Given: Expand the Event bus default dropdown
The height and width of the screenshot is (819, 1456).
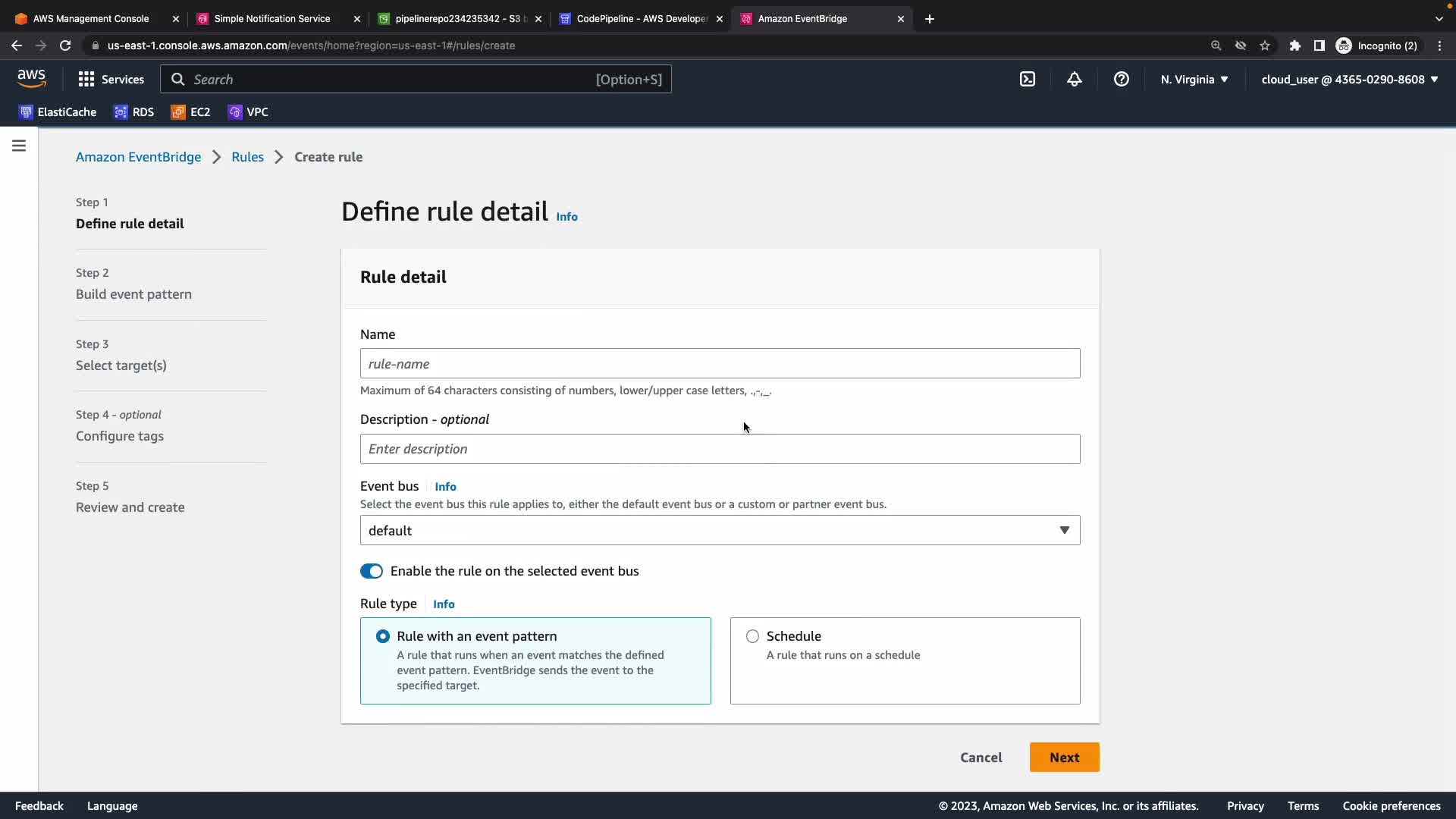Looking at the screenshot, I should (x=720, y=530).
